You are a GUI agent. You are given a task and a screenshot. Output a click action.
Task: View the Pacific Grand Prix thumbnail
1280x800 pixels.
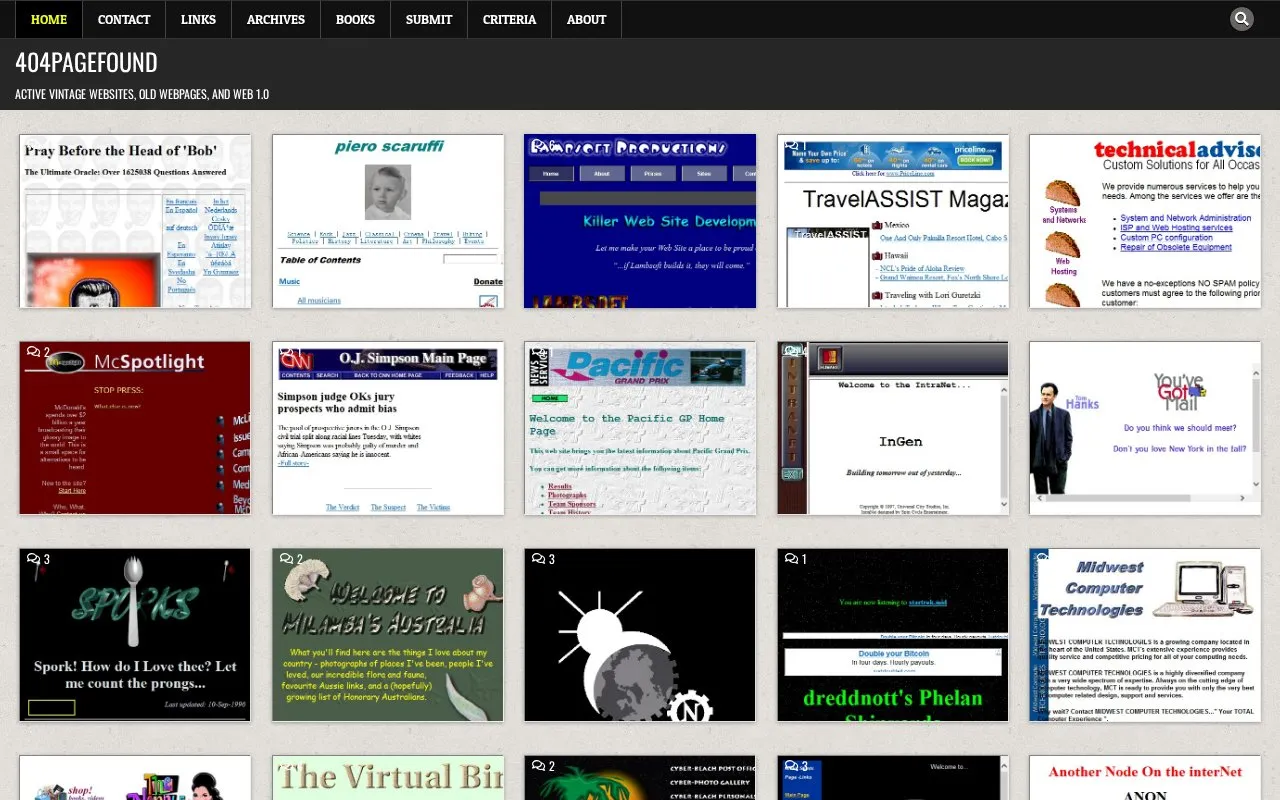[x=640, y=428]
